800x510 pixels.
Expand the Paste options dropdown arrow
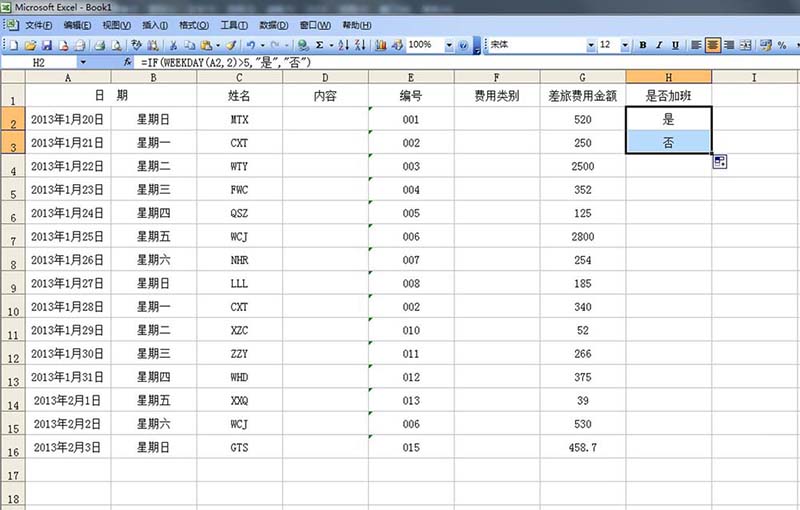tap(218, 45)
